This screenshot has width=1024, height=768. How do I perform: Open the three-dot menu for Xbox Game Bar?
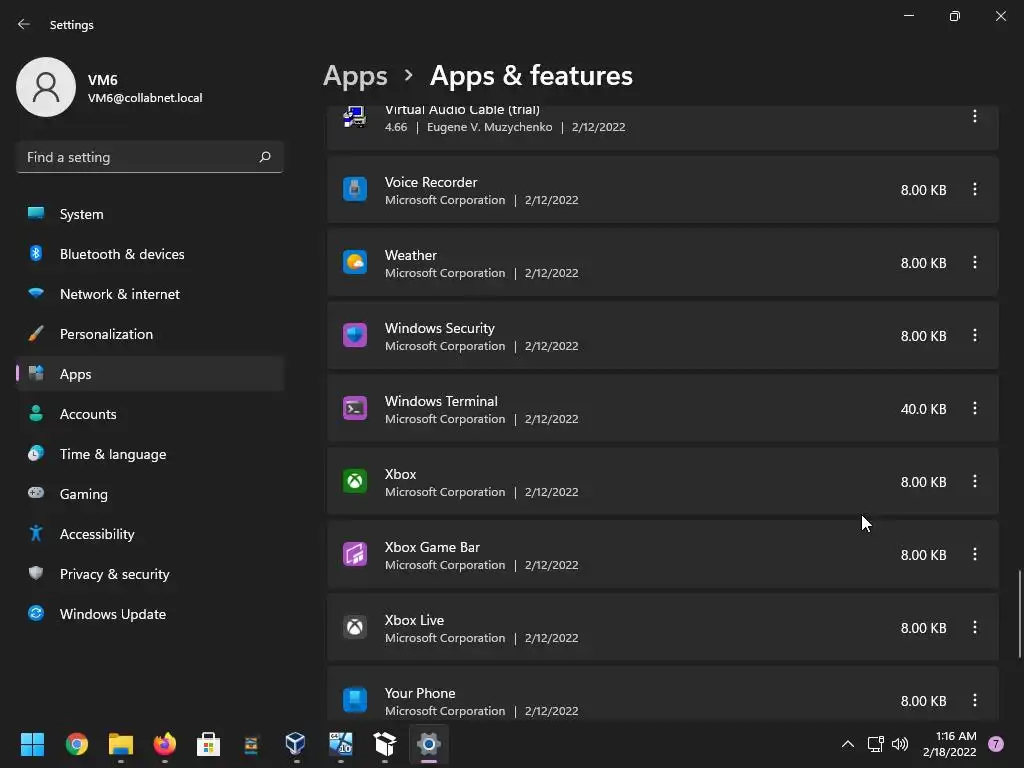pyautogui.click(x=974, y=555)
